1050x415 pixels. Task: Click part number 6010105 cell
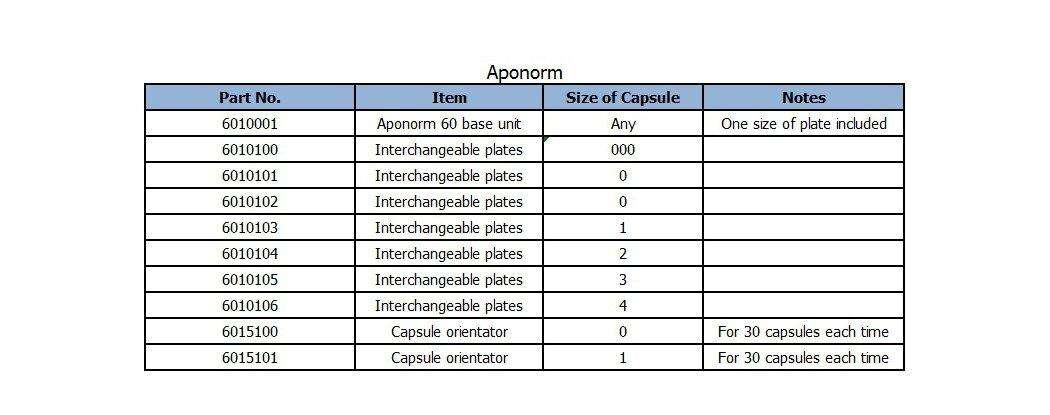pos(250,280)
